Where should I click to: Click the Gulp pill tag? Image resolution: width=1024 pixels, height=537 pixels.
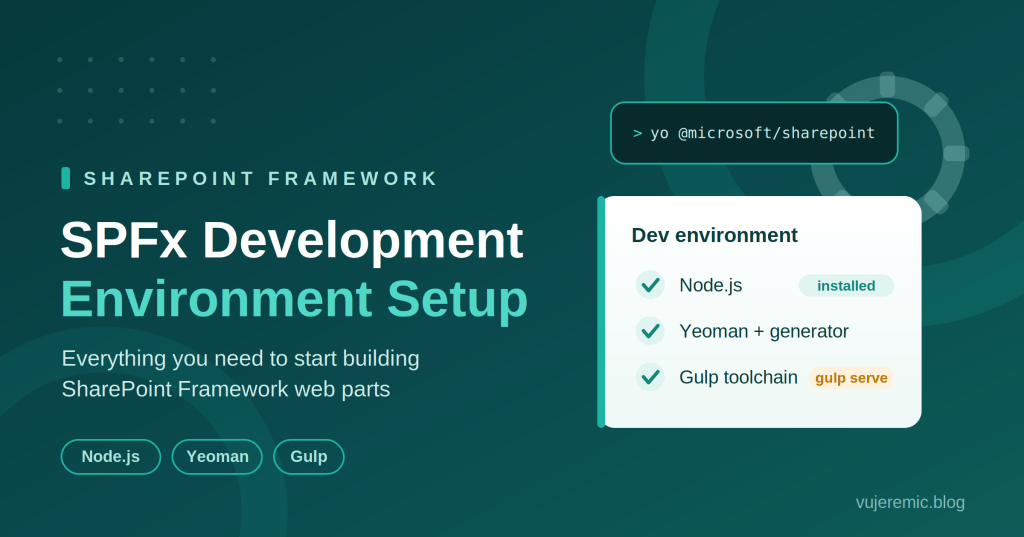308,457
